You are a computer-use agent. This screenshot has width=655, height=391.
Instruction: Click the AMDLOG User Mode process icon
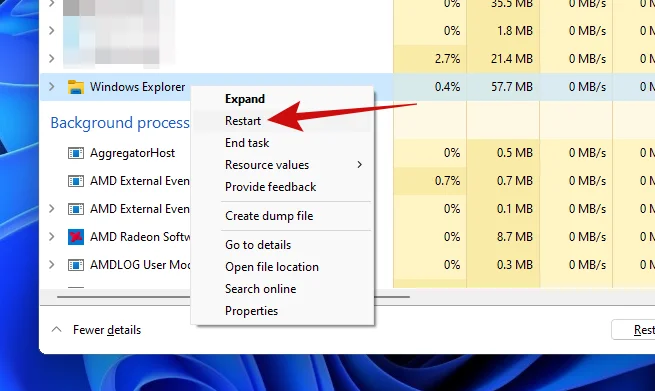pos(76,265)
